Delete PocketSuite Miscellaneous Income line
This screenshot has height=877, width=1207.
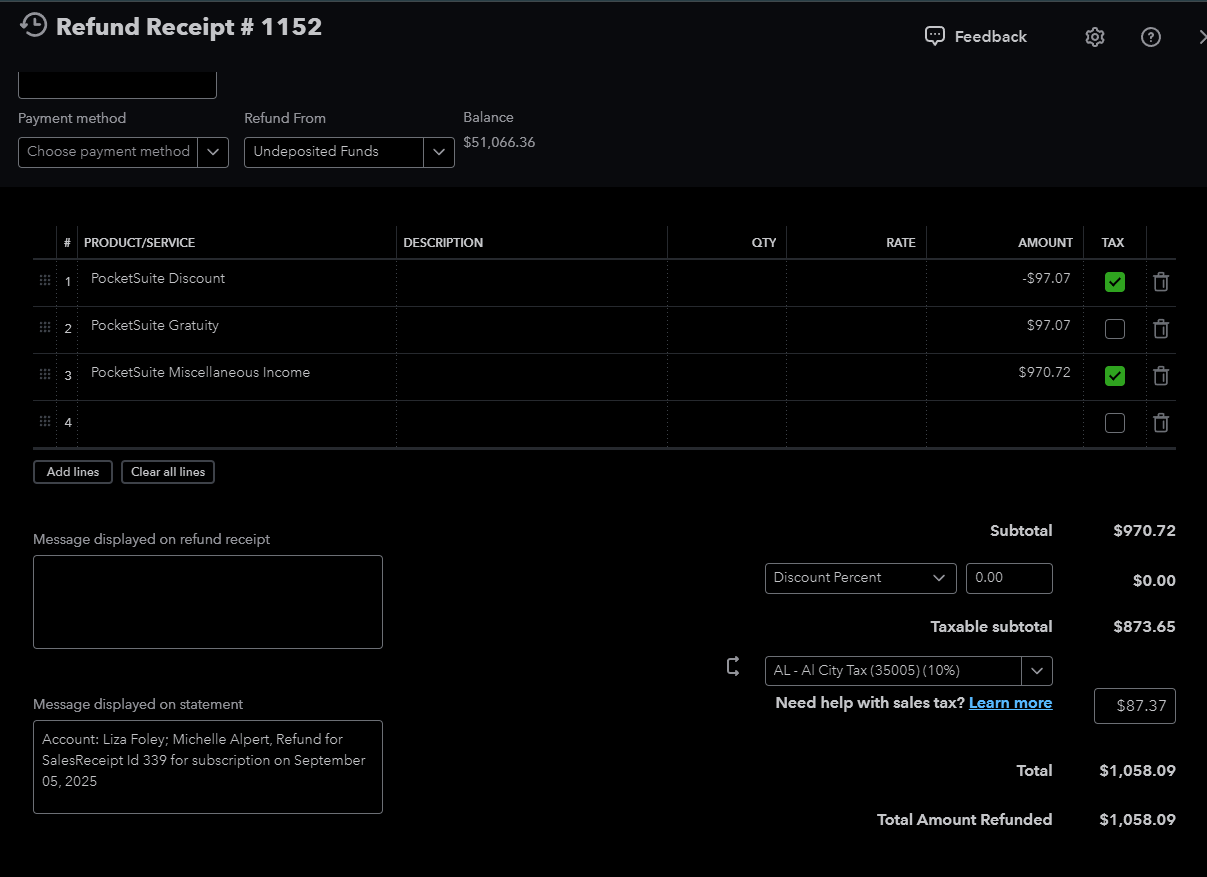[x=1161, y=376]
